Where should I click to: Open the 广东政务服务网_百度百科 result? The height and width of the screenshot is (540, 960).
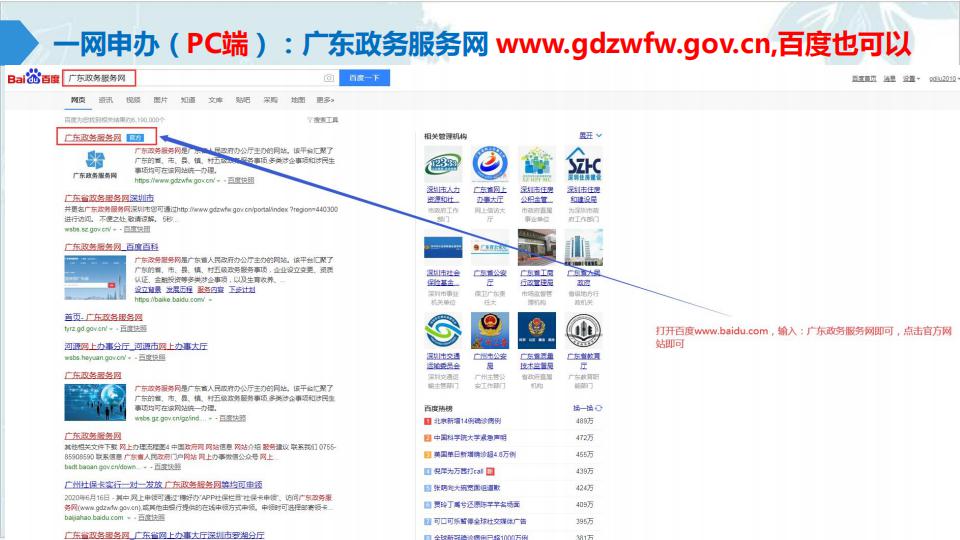click(111, 247)
